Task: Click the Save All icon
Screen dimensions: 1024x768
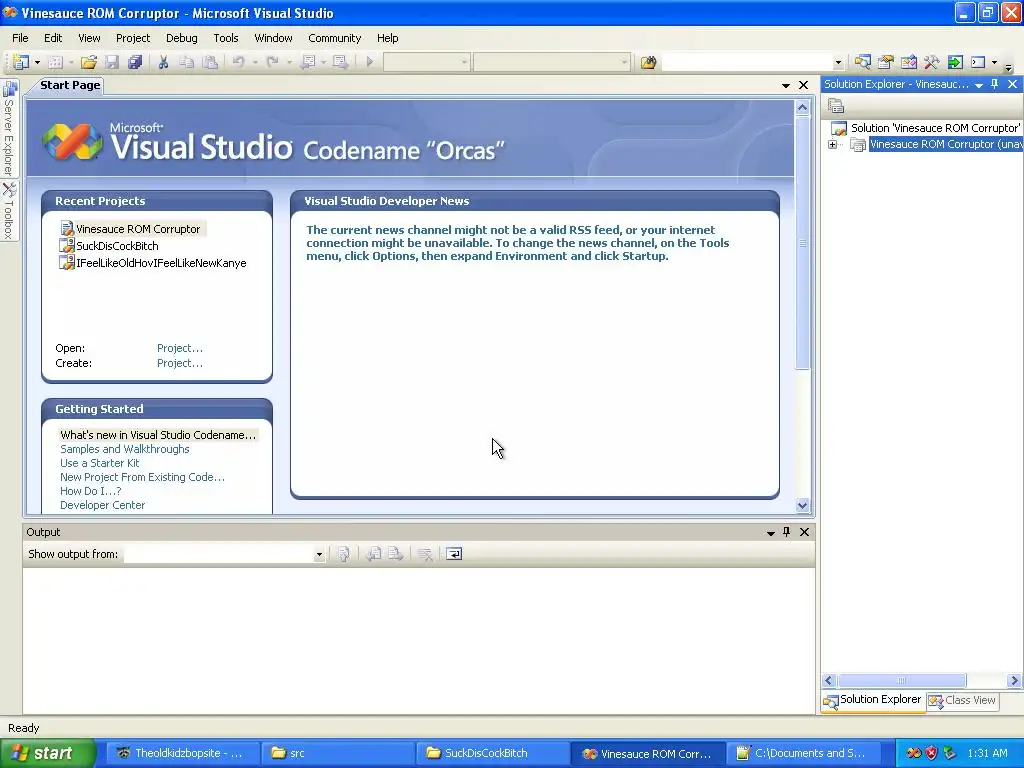Action: click(135, 62)
